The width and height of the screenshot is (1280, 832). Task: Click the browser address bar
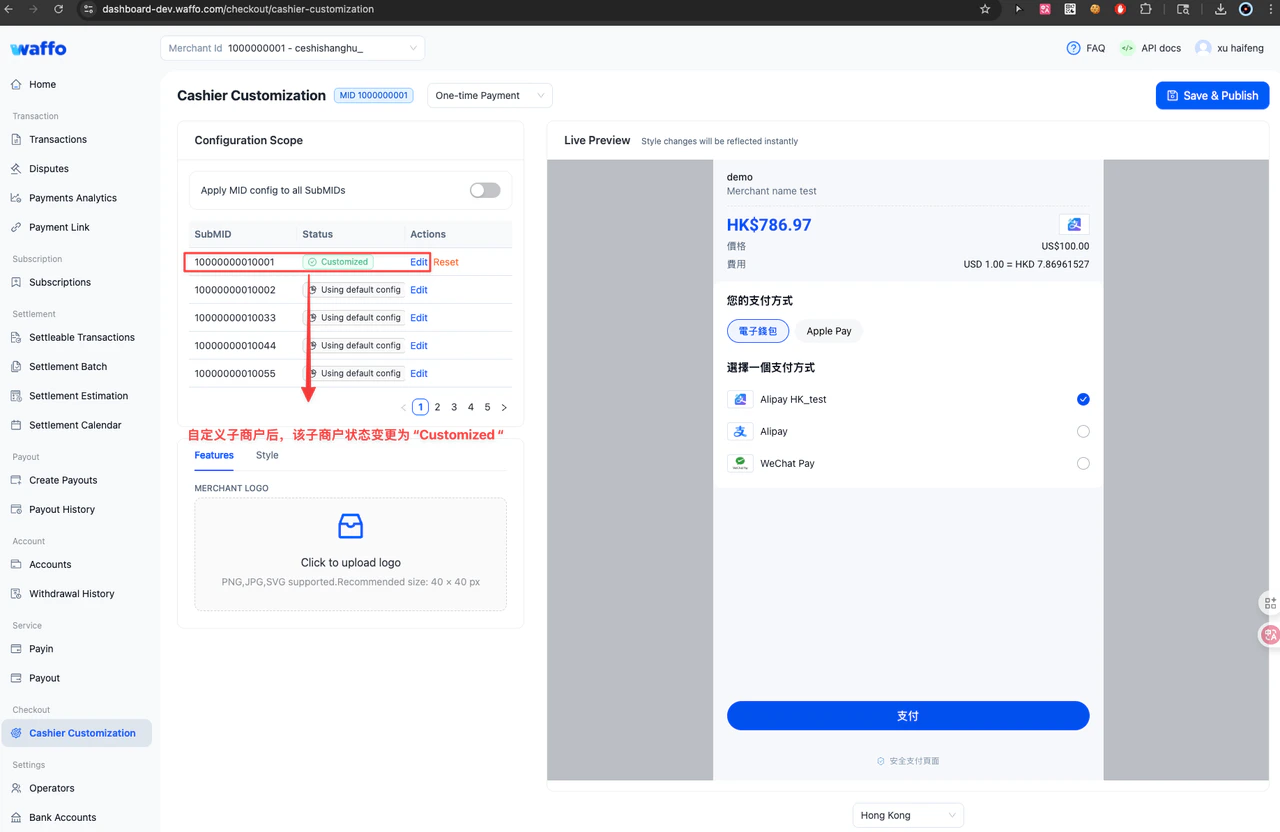(540, 9)
